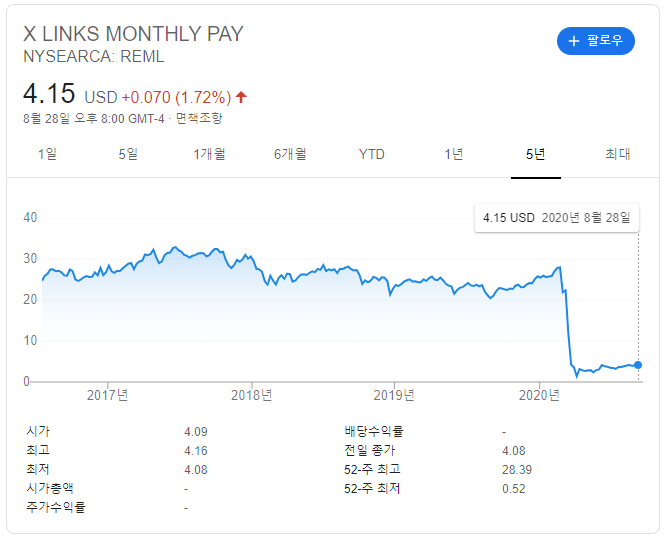
Task: Switch to the 1개월 chart range
Action: point(209,154)
